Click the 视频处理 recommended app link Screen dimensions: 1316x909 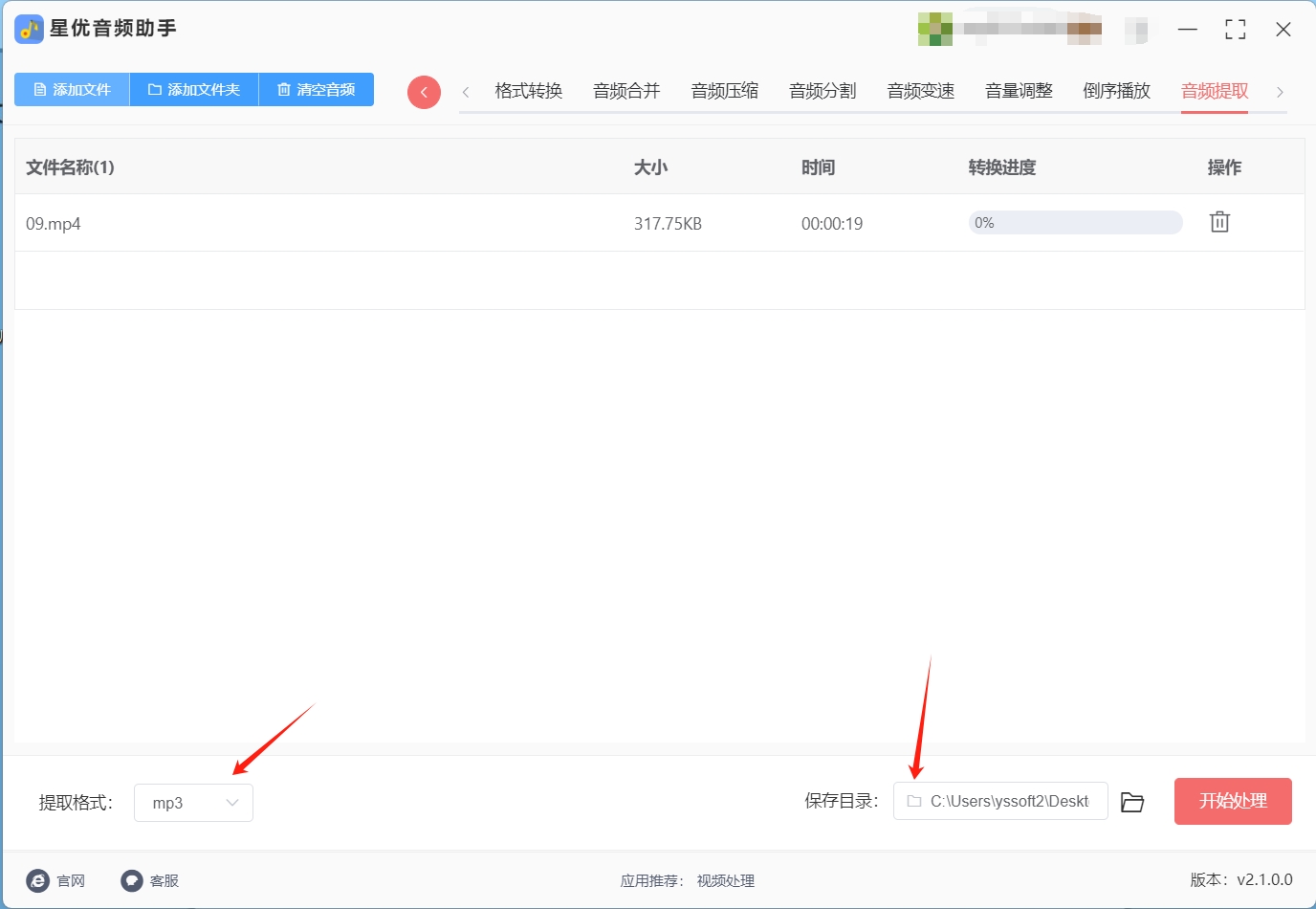click(x=726, y=881)
